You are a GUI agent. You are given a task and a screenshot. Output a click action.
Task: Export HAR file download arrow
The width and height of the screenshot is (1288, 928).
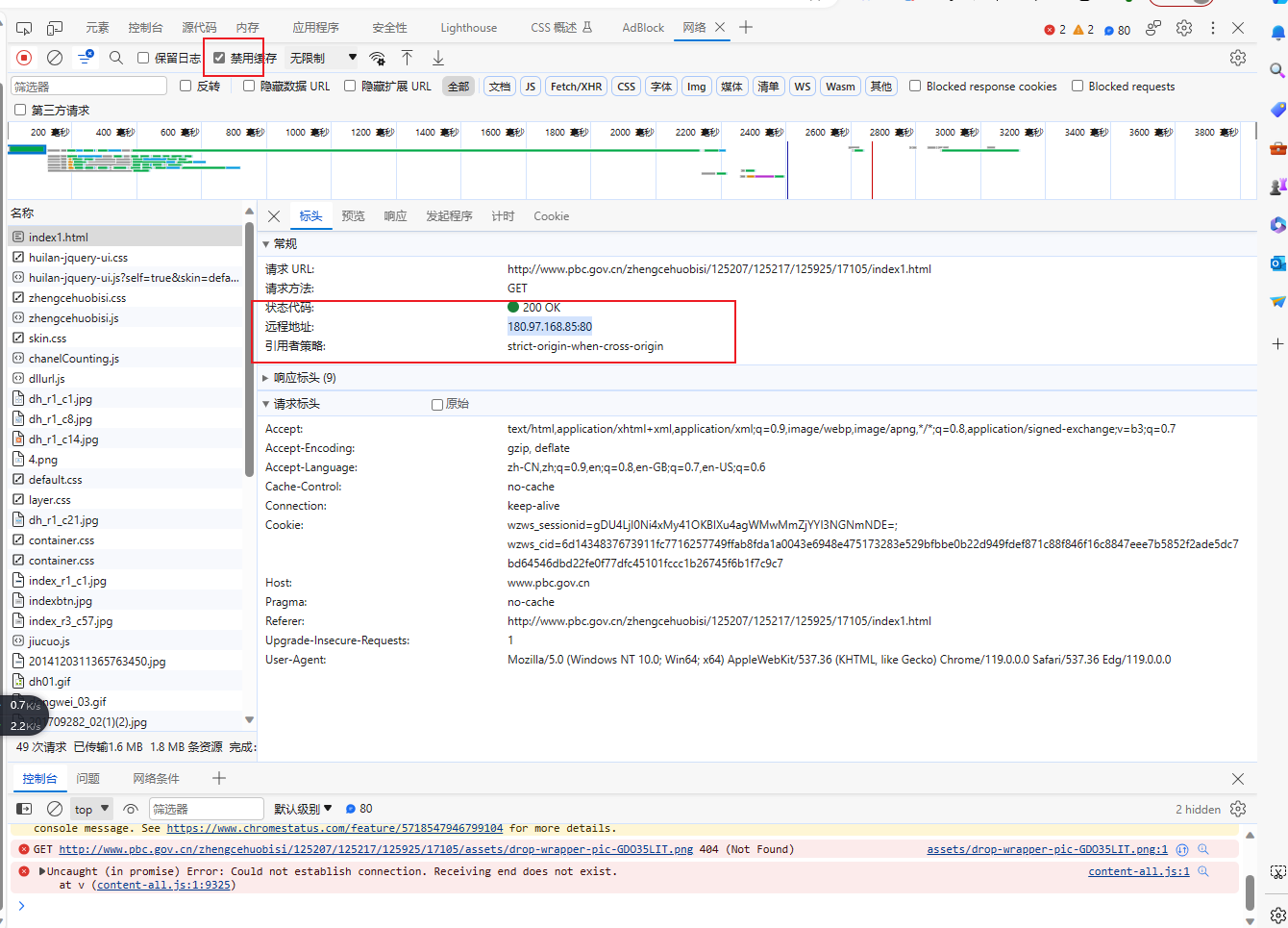click(x=438, y=58)
